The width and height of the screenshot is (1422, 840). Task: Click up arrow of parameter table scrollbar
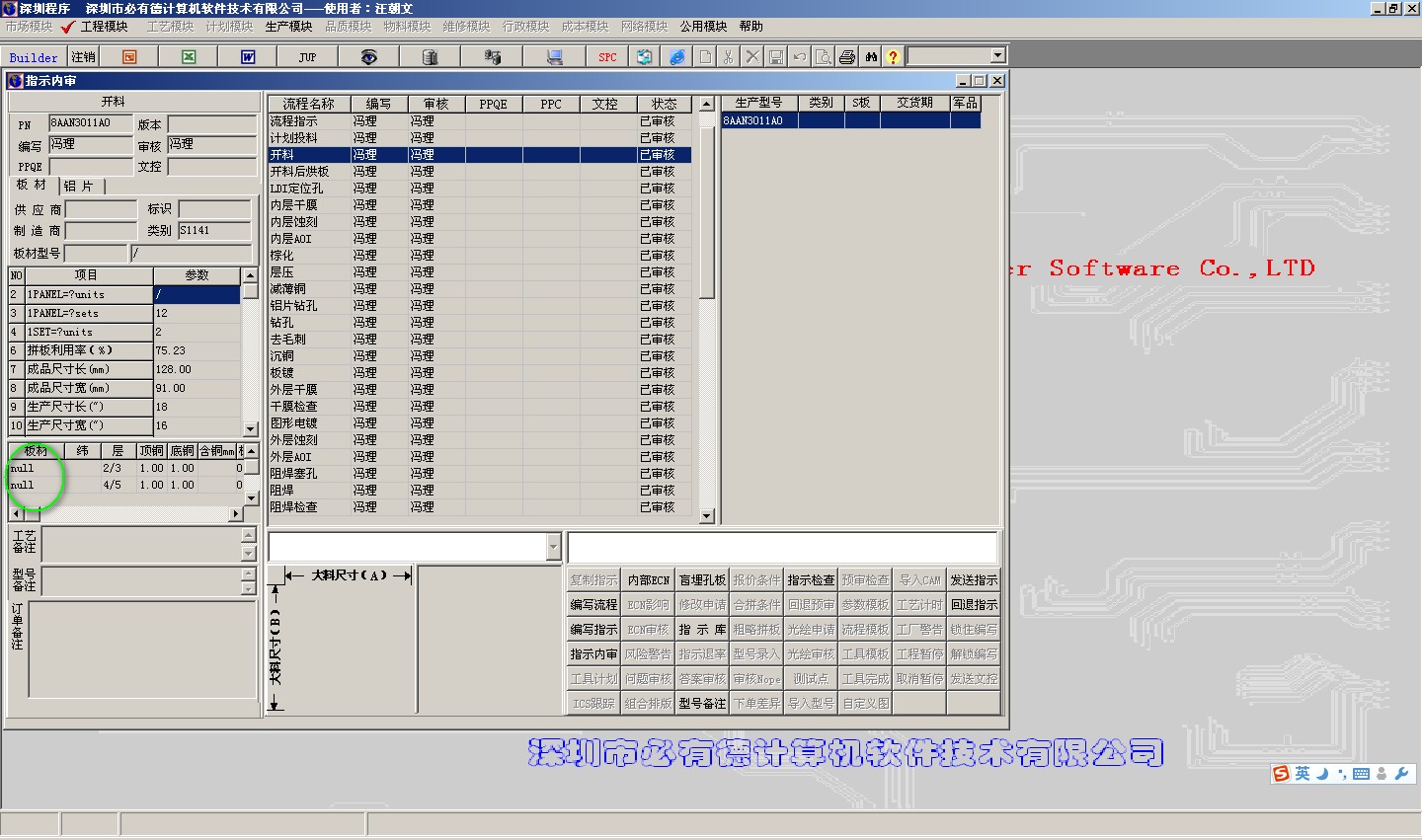click(x=250, y=275)
